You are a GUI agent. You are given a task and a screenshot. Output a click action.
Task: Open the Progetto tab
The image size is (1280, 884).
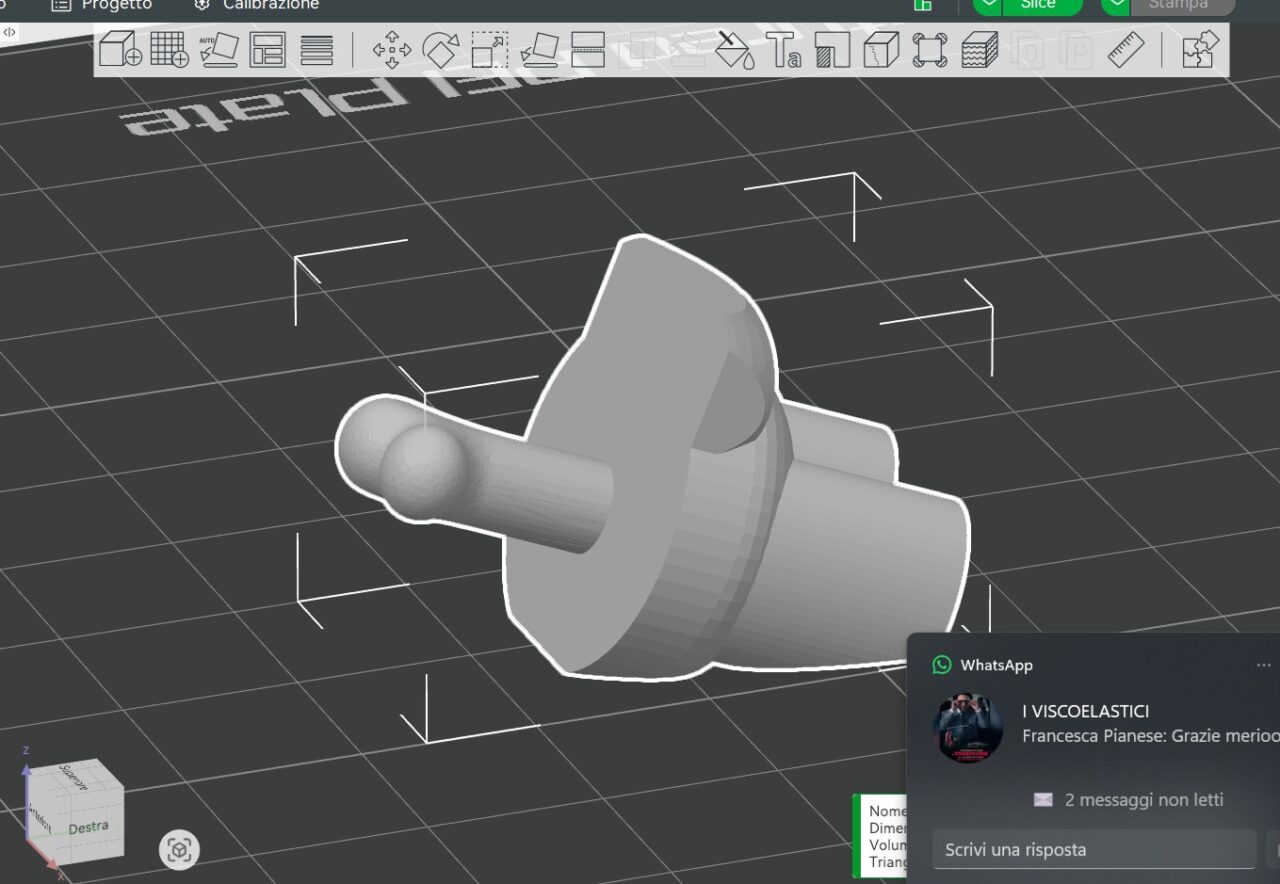click(x=116, y=5)
